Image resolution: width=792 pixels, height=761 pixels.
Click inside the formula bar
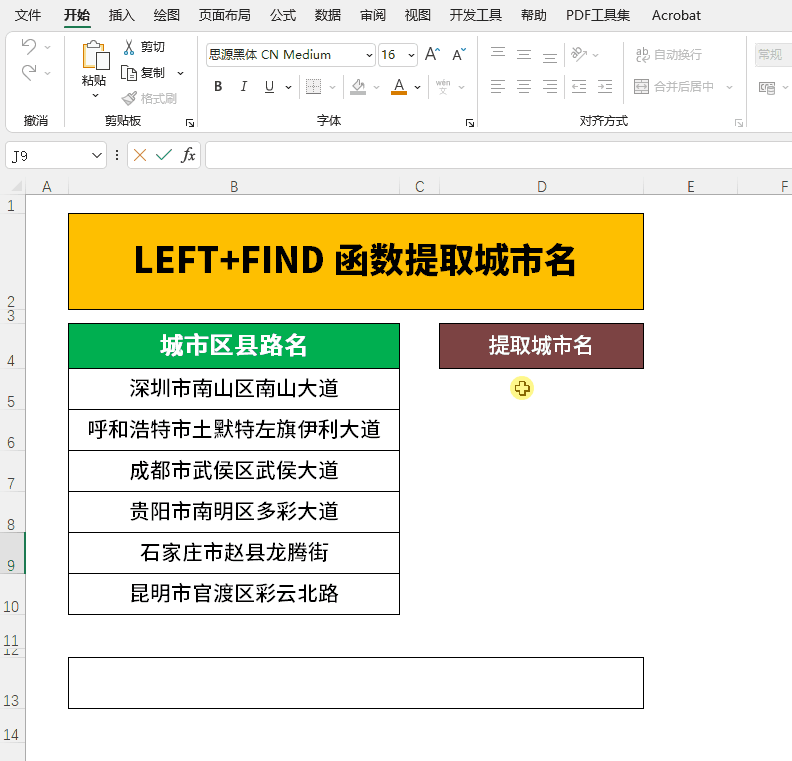click(499, 155)
